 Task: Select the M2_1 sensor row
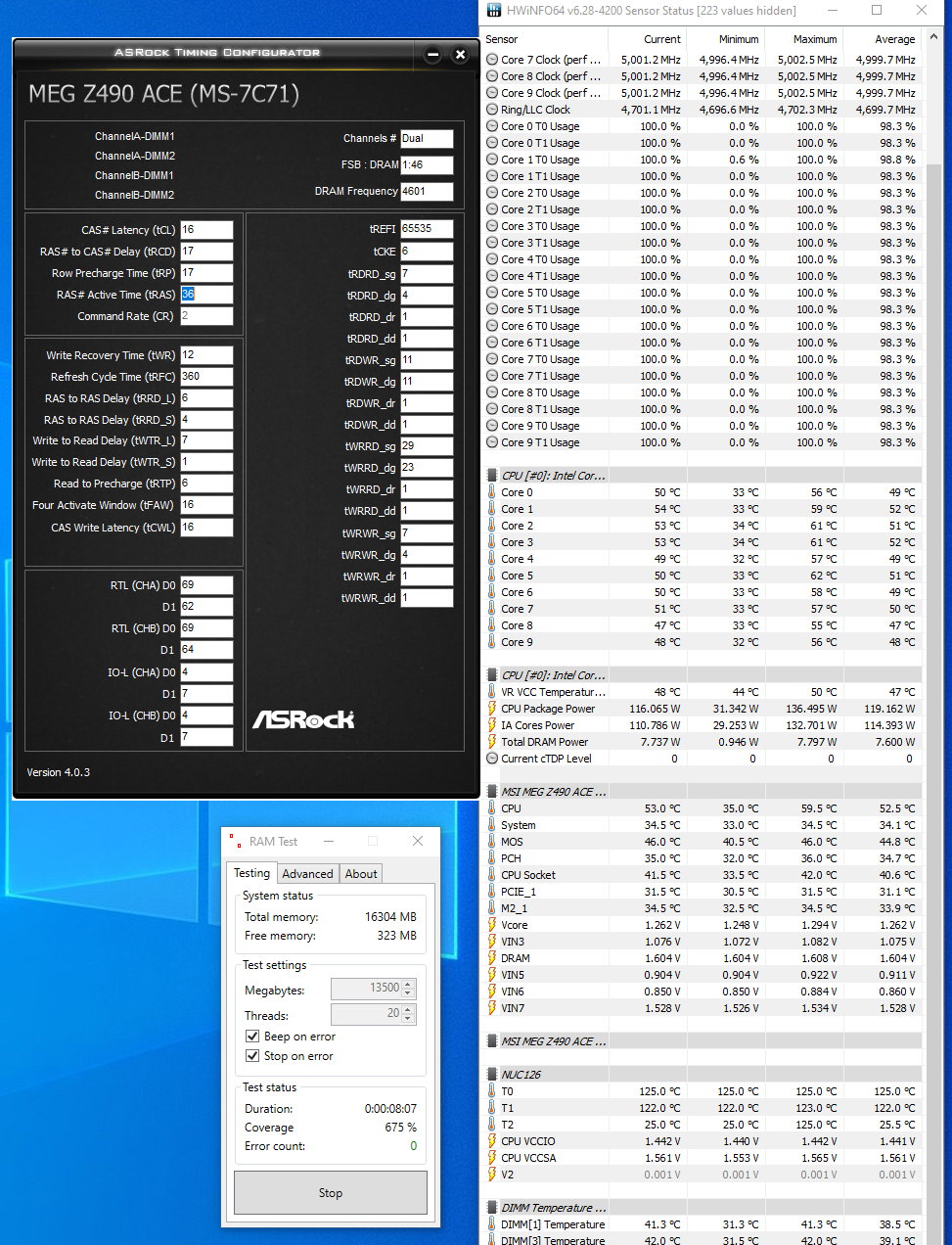pos(703,908)
